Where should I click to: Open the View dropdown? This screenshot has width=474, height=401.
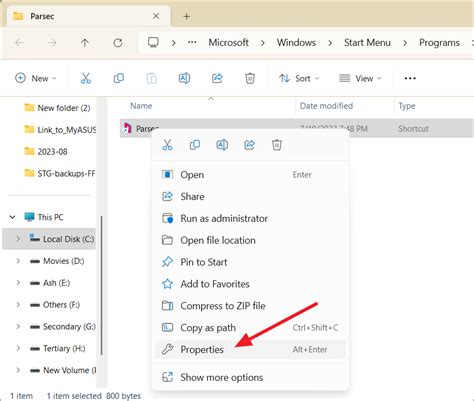tap(360, 78)
